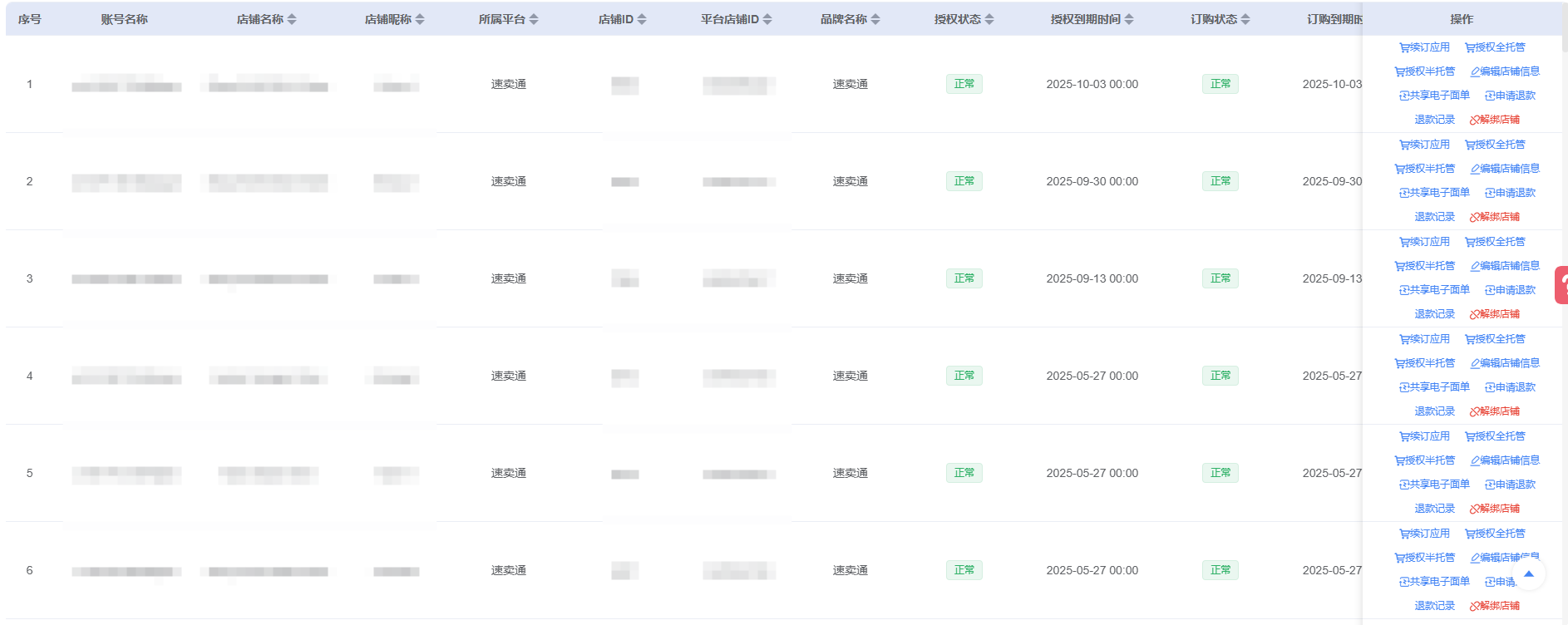1568x625 pixels.
Task: Sort by 订购状态 column
Action: [x=1245, y=19]
